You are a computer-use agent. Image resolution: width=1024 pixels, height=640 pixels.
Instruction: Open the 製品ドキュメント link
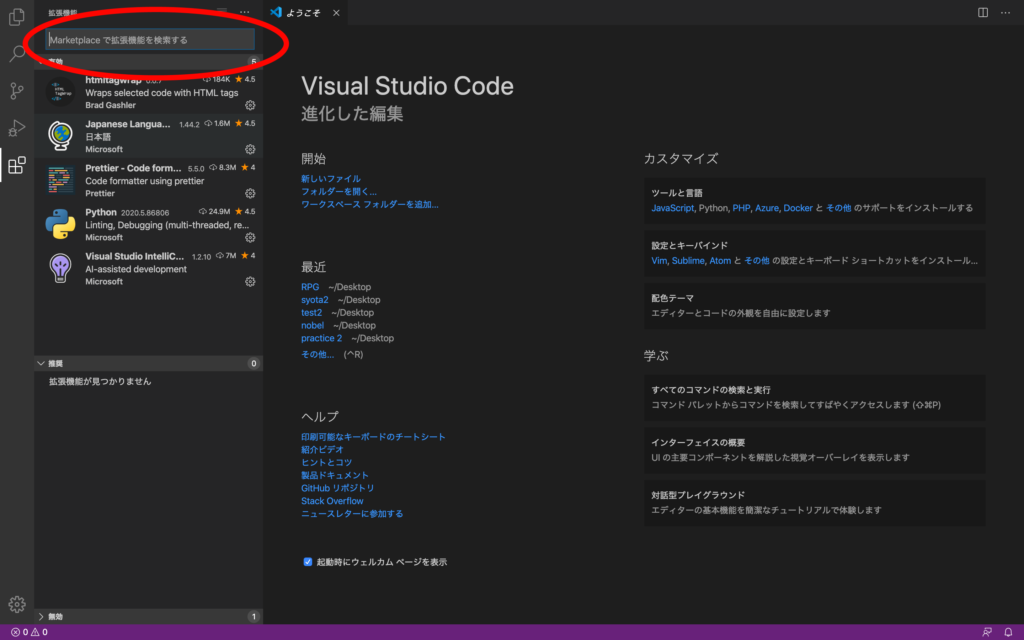click(x=335, y=475)
